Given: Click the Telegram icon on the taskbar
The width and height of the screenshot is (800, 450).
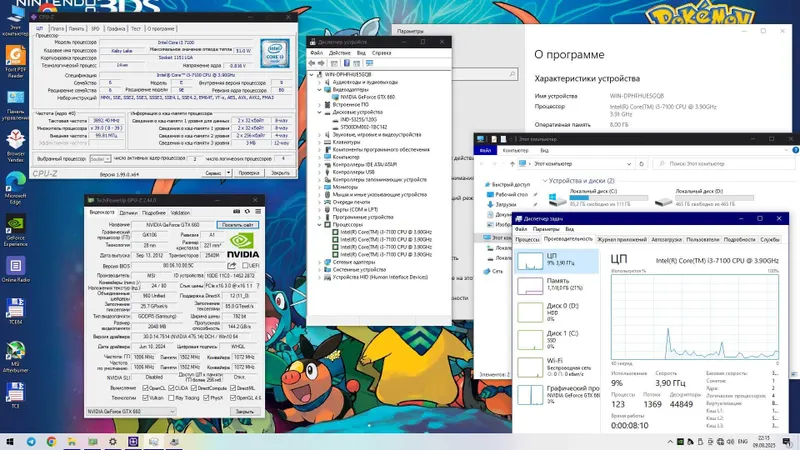Looking at the screenshot, I should pyautogui.click(x=31, y=442).
